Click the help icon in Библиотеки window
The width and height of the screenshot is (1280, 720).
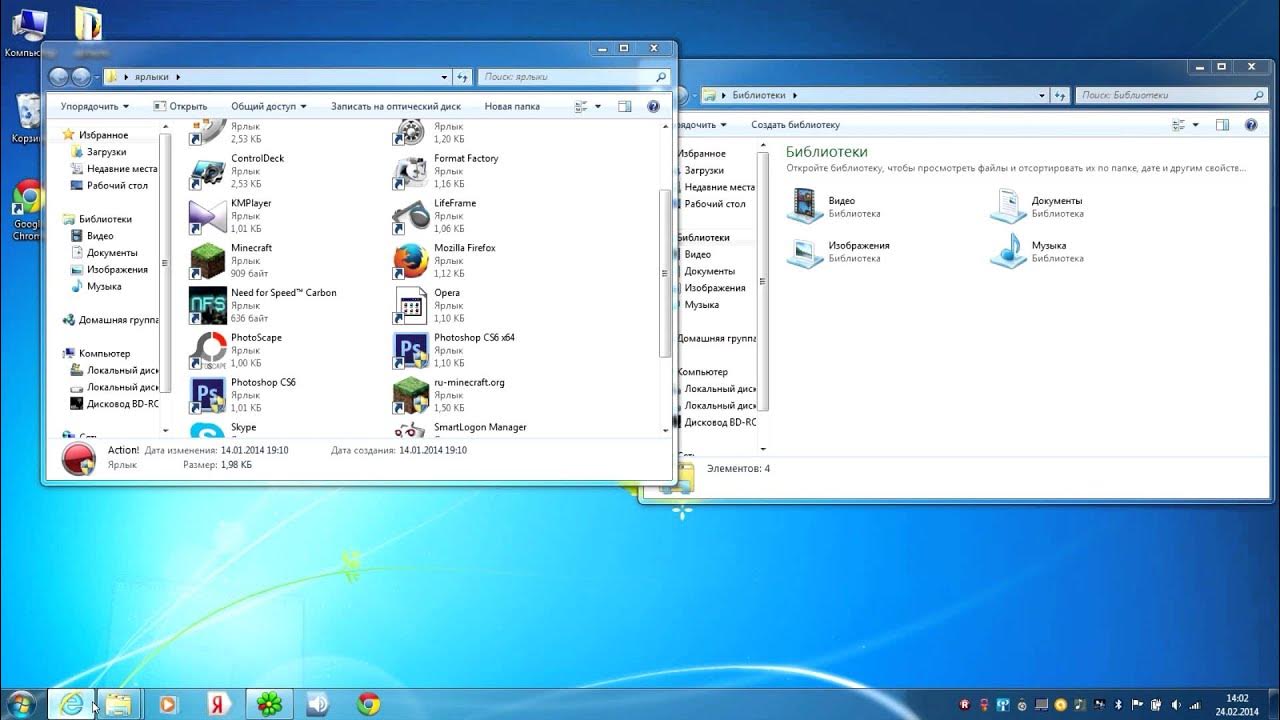pyautogui.click(x=1251, y=125)
